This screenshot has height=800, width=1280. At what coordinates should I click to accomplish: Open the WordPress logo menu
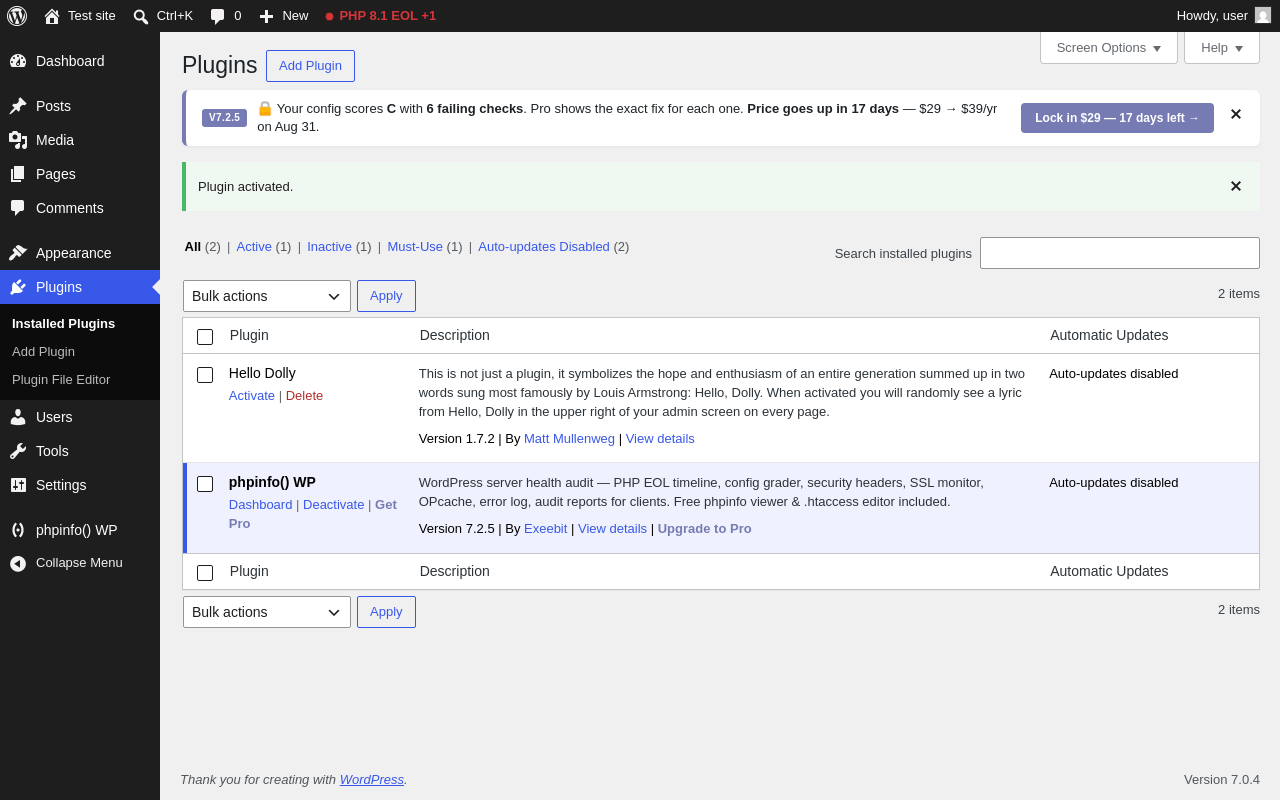tap(17, 16)
